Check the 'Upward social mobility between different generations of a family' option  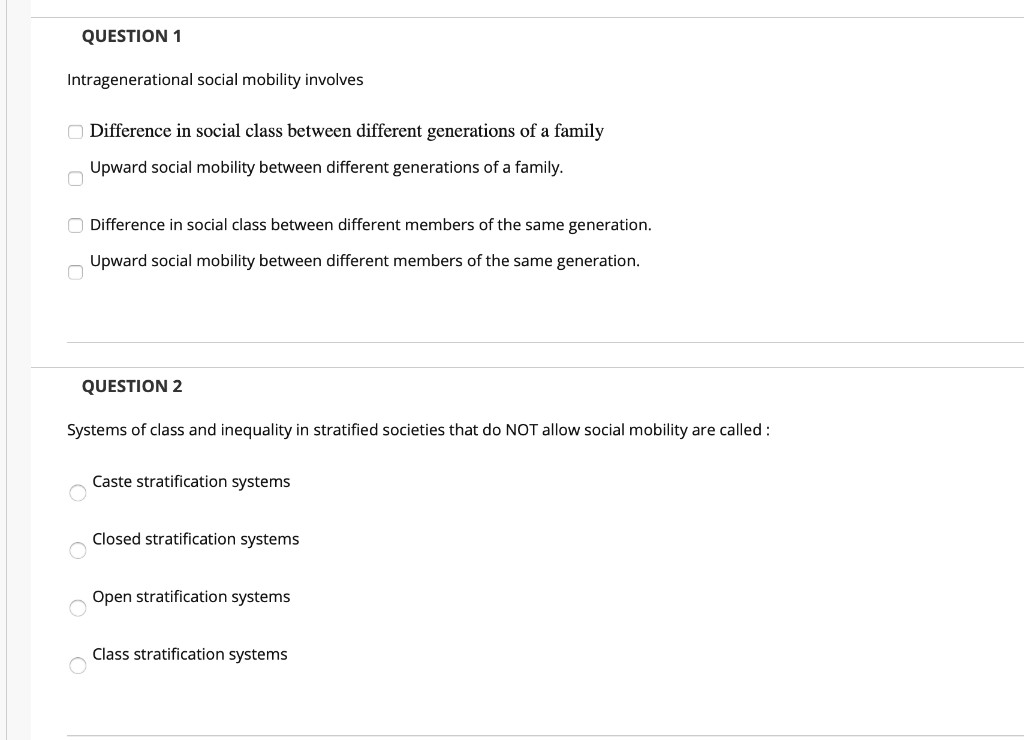point(75,178)
